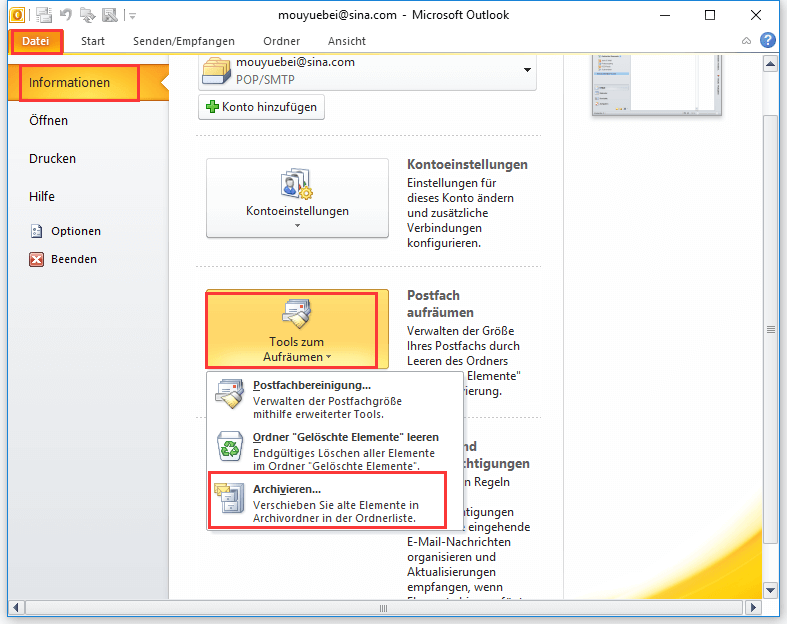Screen dimensions: 787x624
Task: Click the horizontal scrollbar left arrow
Action: [16, 608]
